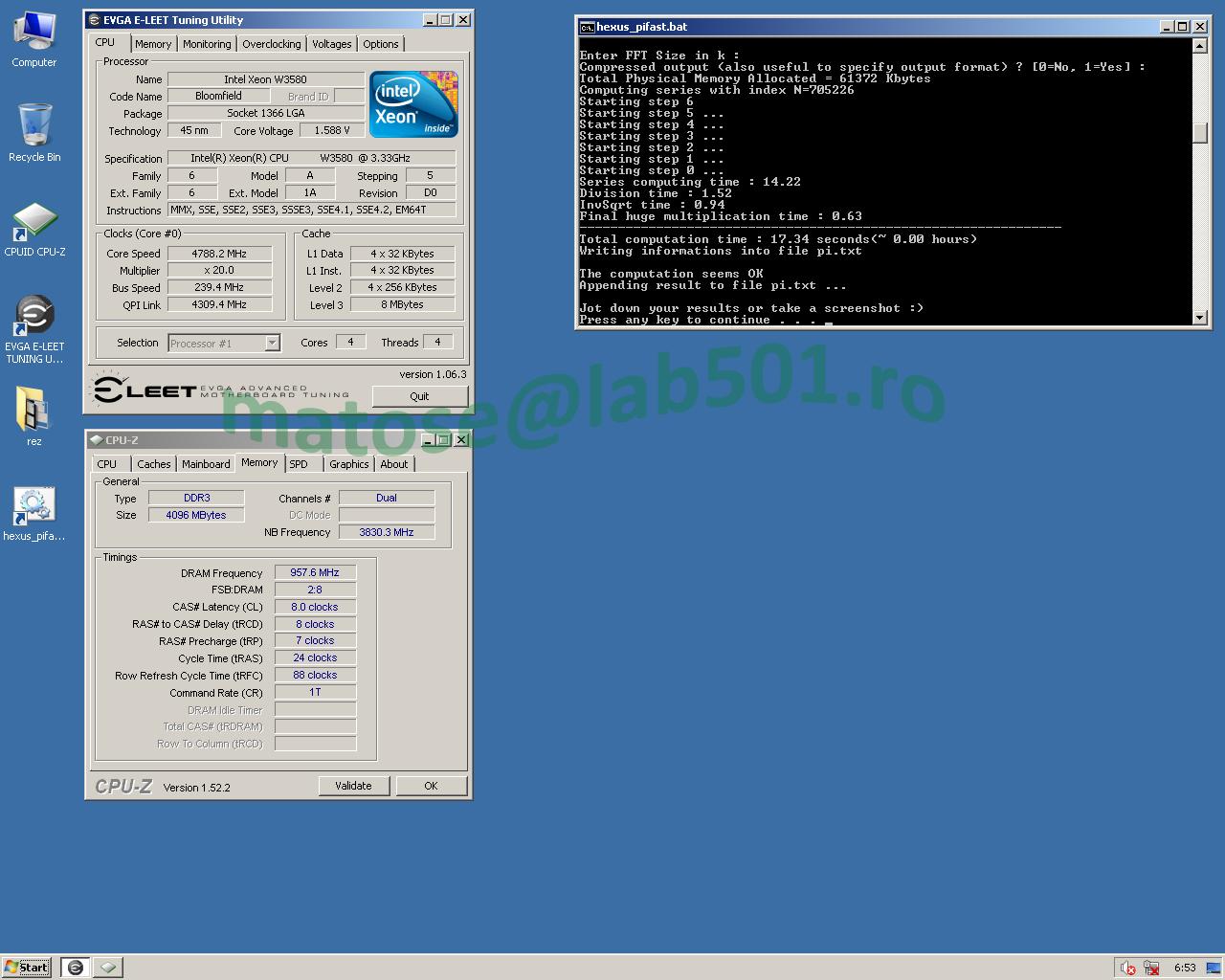Click the console scrollbar down arrow
Viewport: 1225px width, 980px height.
tap(1200, 318)
